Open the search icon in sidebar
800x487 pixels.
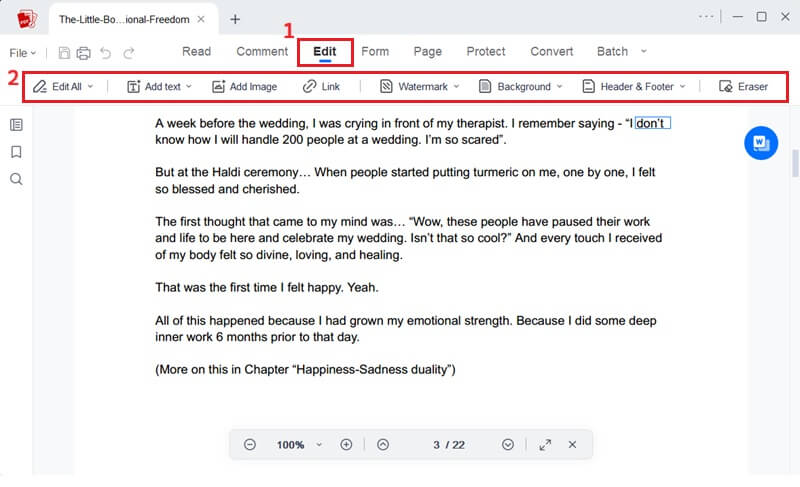pyautogui.click(x=16, y=179)
